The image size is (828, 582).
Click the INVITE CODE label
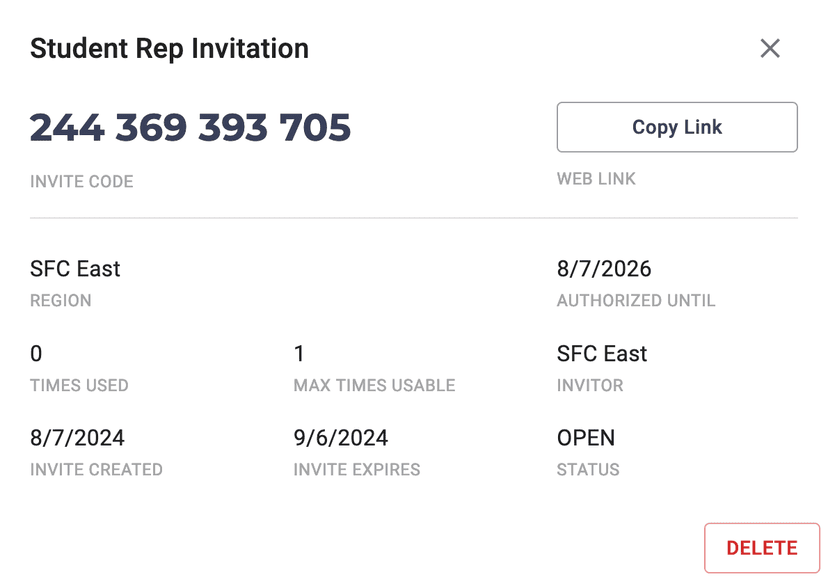click(x=81, y=182)
